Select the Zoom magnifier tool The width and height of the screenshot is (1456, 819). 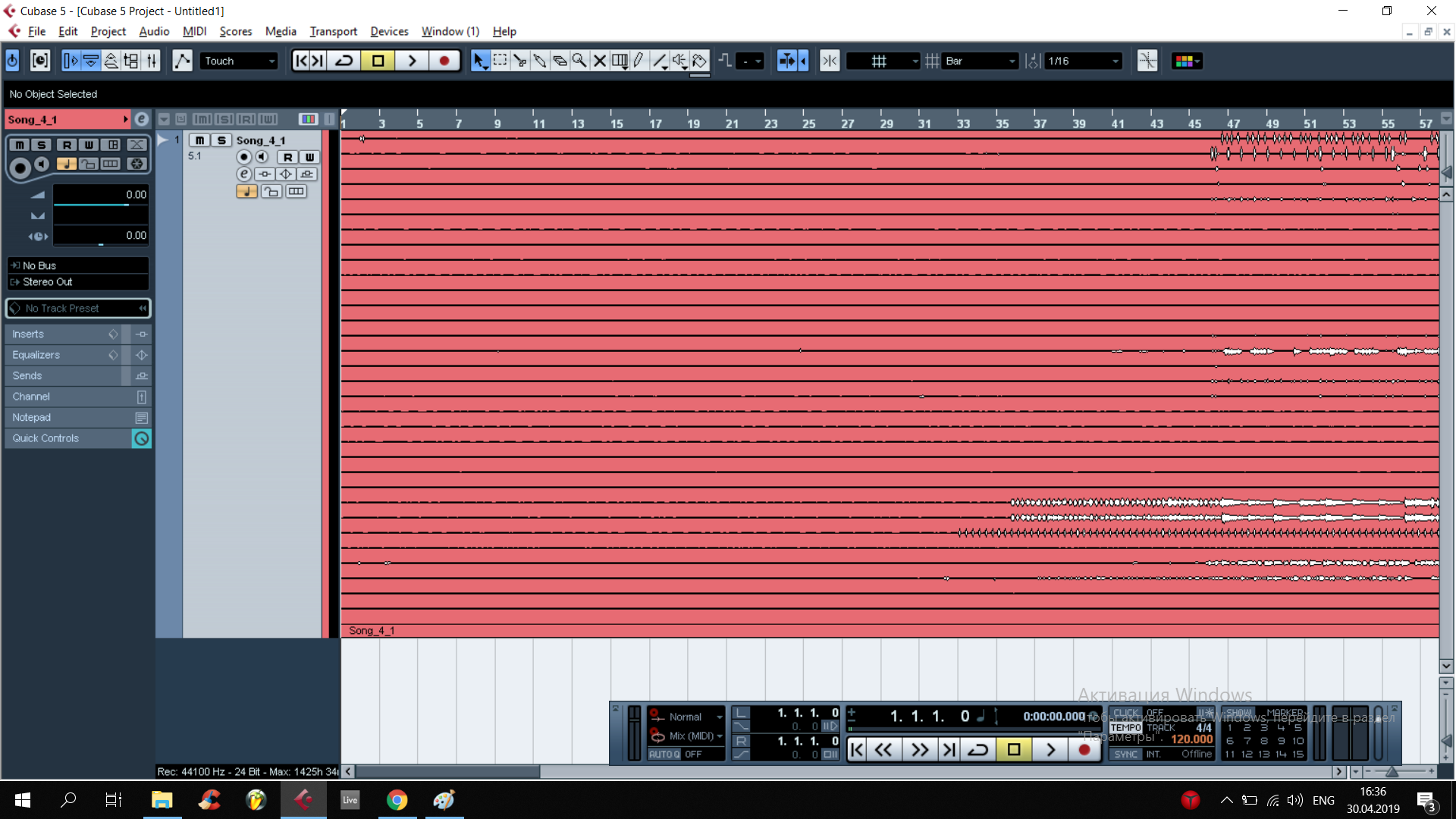pyautogui.click(x=579, y=61)
